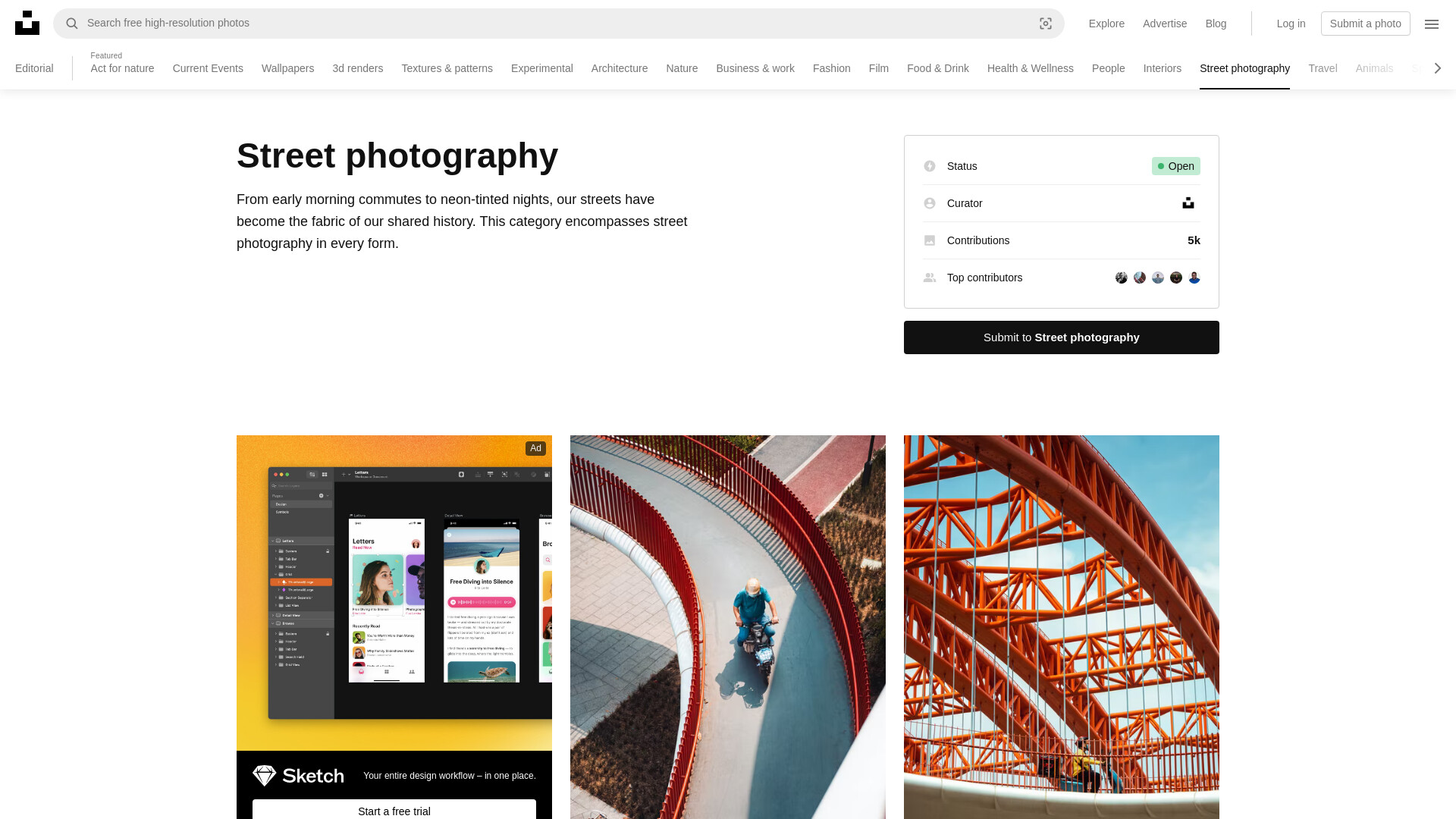Click the 5k contributions value
1456x819 pixels.
coord(1194,240)
